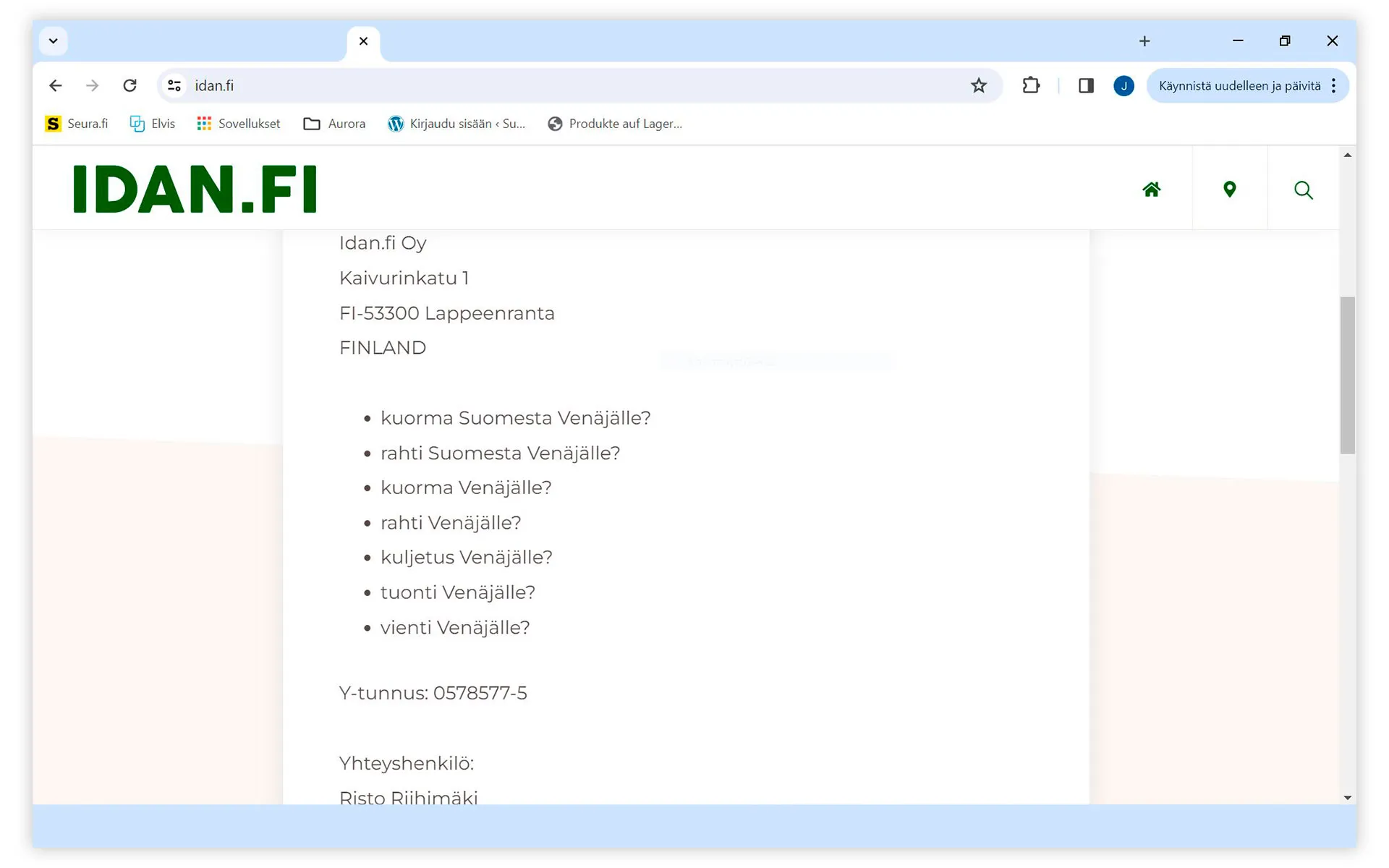Click the IDAN.FI logo
Image resolution: width=1389 pixels, height=868 pixels.
pyautogui.click(x=195, y=189)
